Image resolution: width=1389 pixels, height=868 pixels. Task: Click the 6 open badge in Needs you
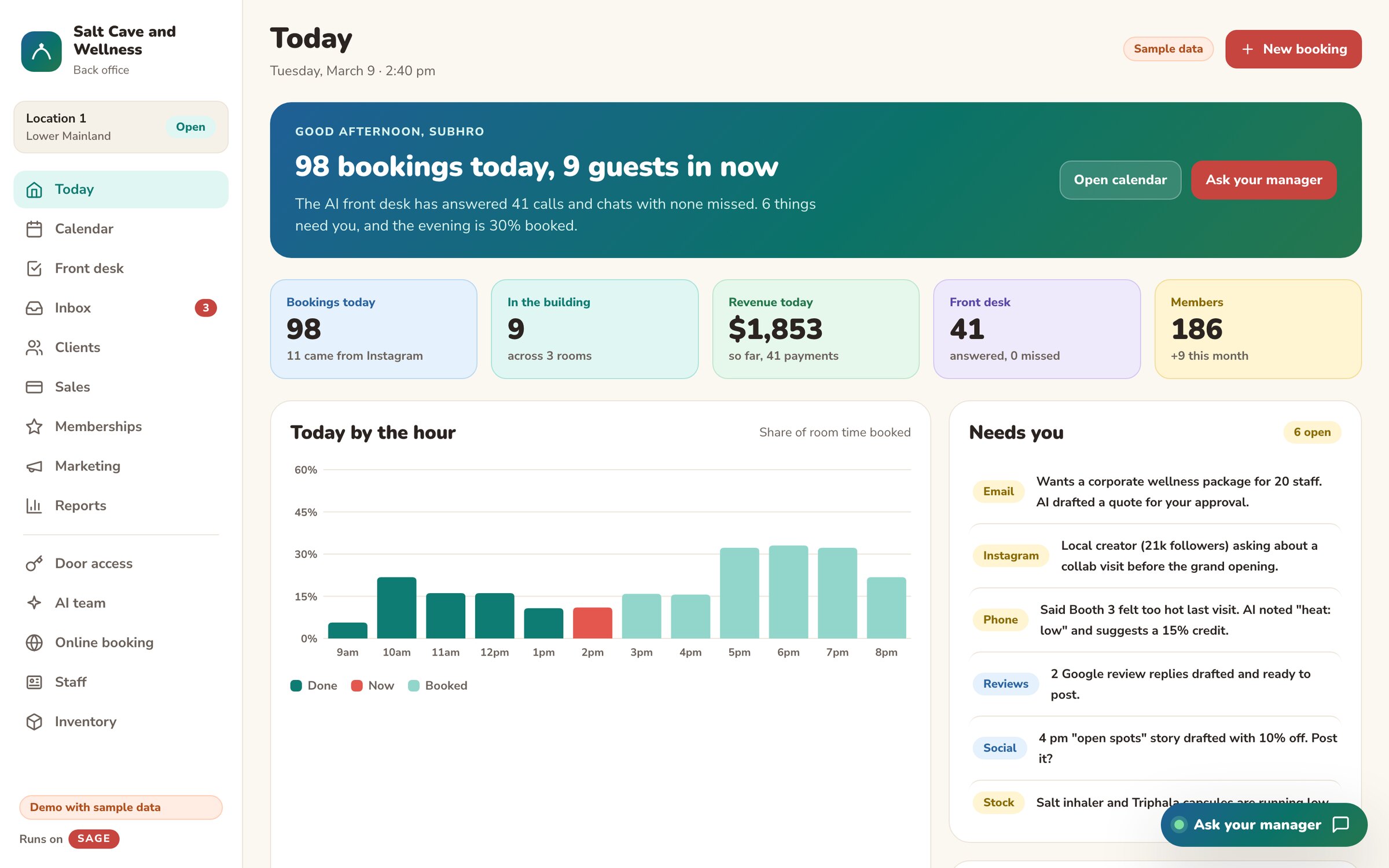click(x=1311, y=432)
